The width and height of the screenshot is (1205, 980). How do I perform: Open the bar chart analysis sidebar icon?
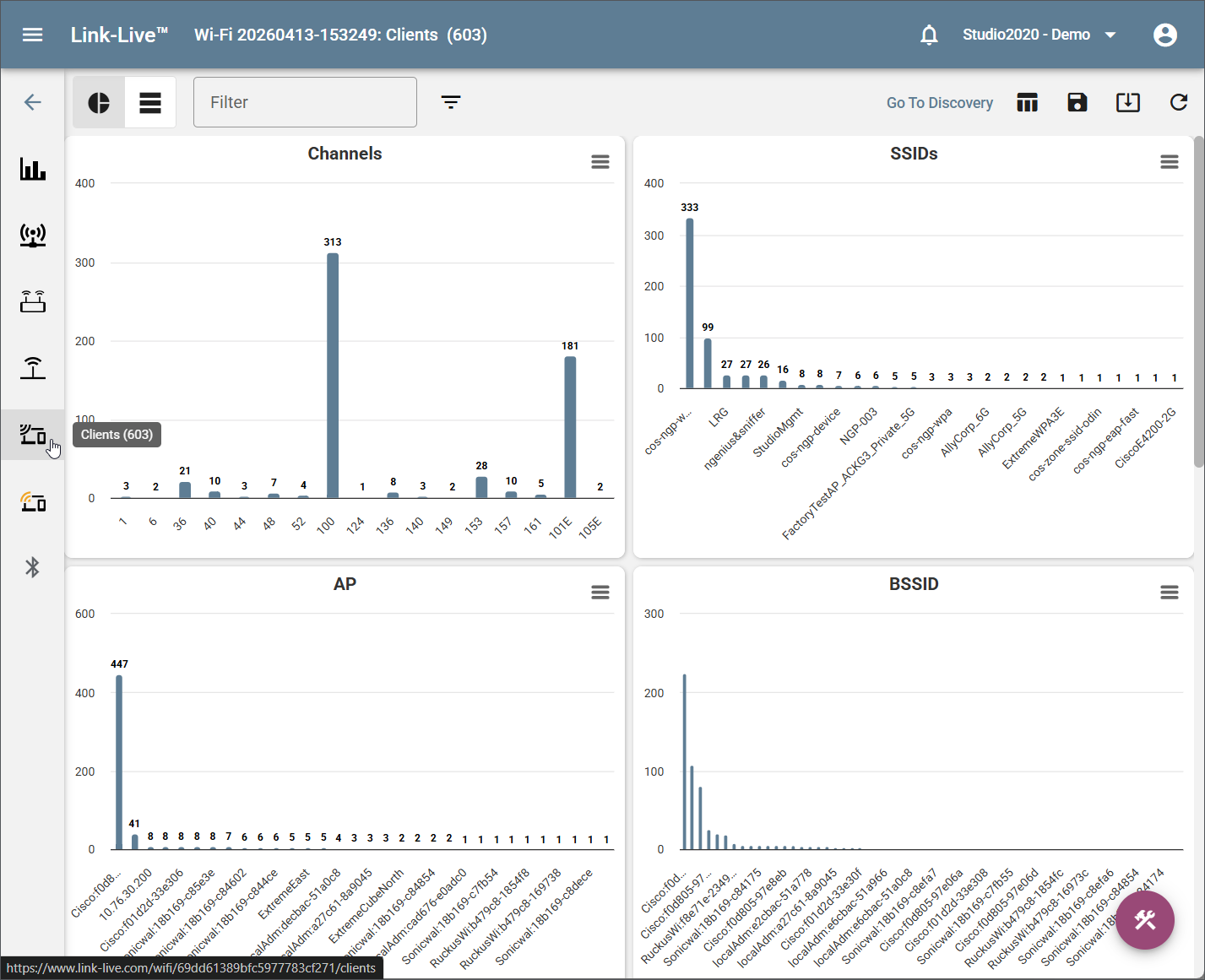coord(33,169)
